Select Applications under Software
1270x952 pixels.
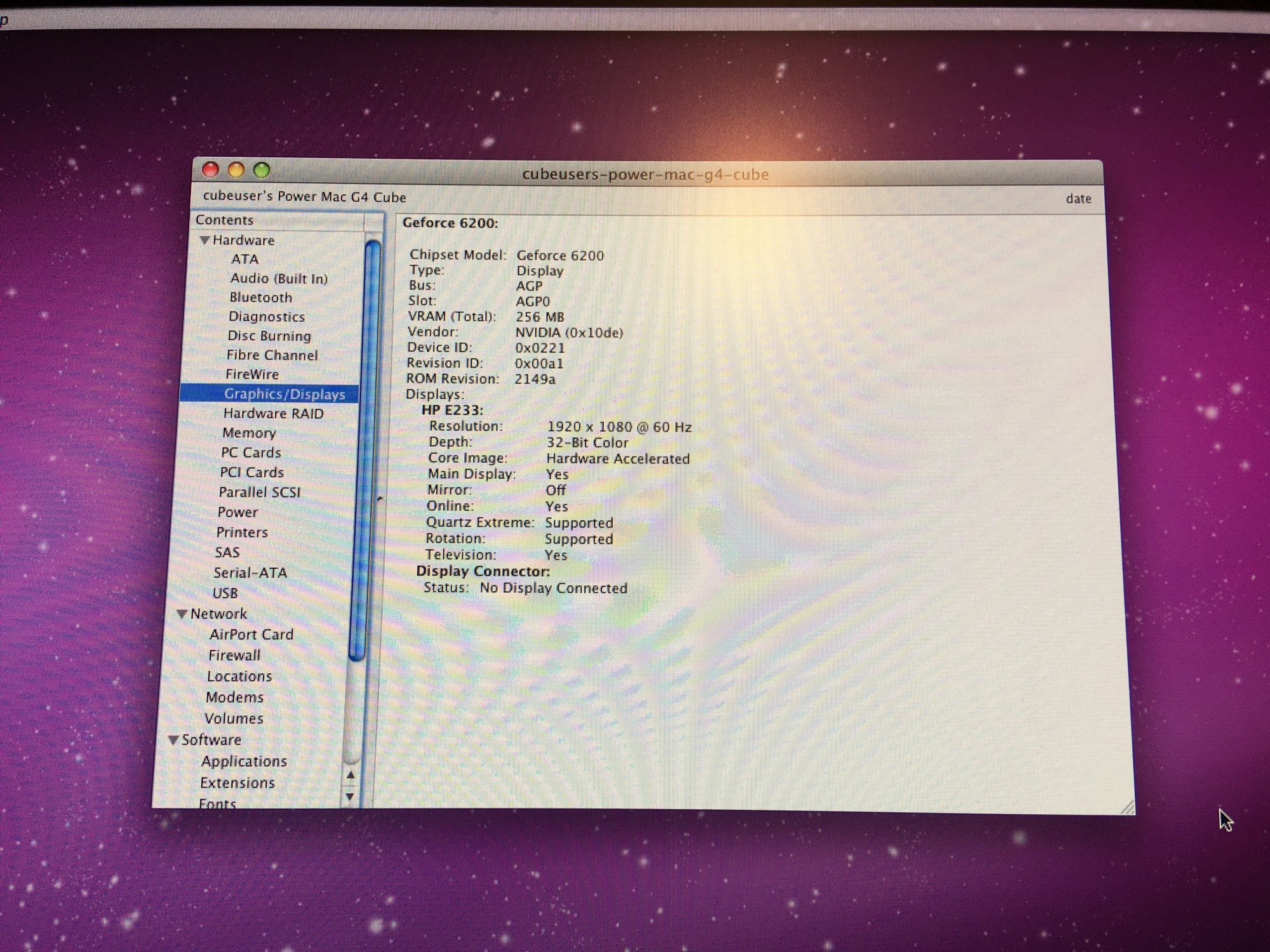[244, 761]
